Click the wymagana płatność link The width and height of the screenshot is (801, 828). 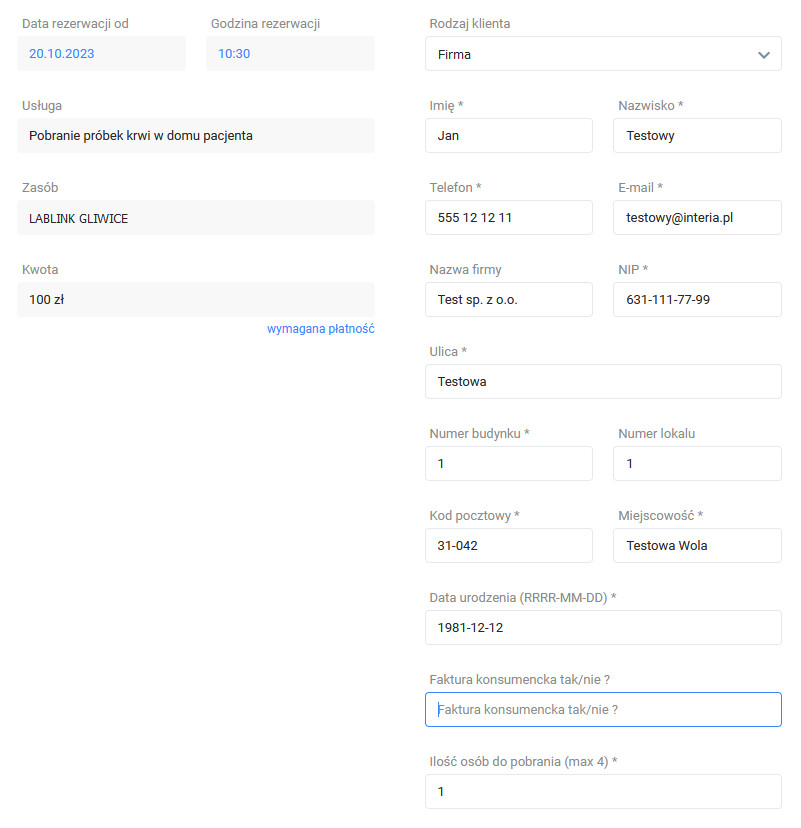pos(321,329)
